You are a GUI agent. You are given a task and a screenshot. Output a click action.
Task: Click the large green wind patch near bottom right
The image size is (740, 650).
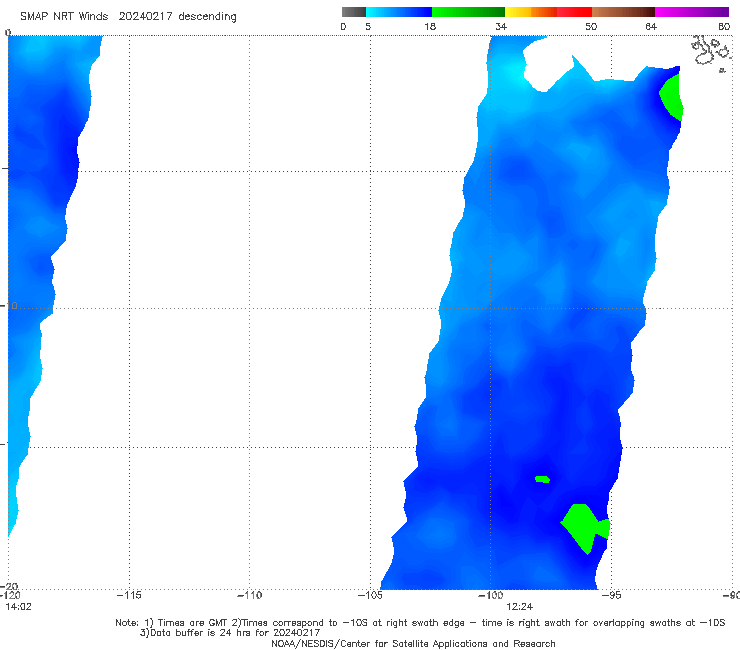point(583,527)
